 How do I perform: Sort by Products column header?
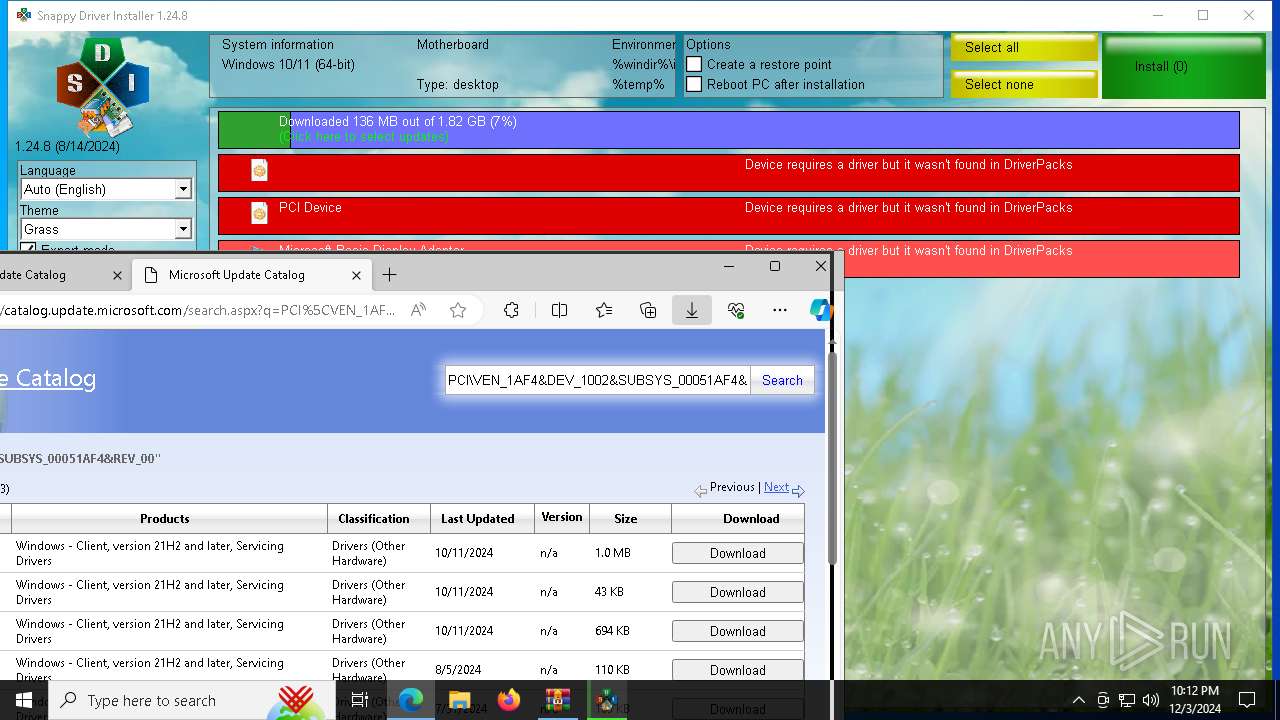(x=165, y=518)
